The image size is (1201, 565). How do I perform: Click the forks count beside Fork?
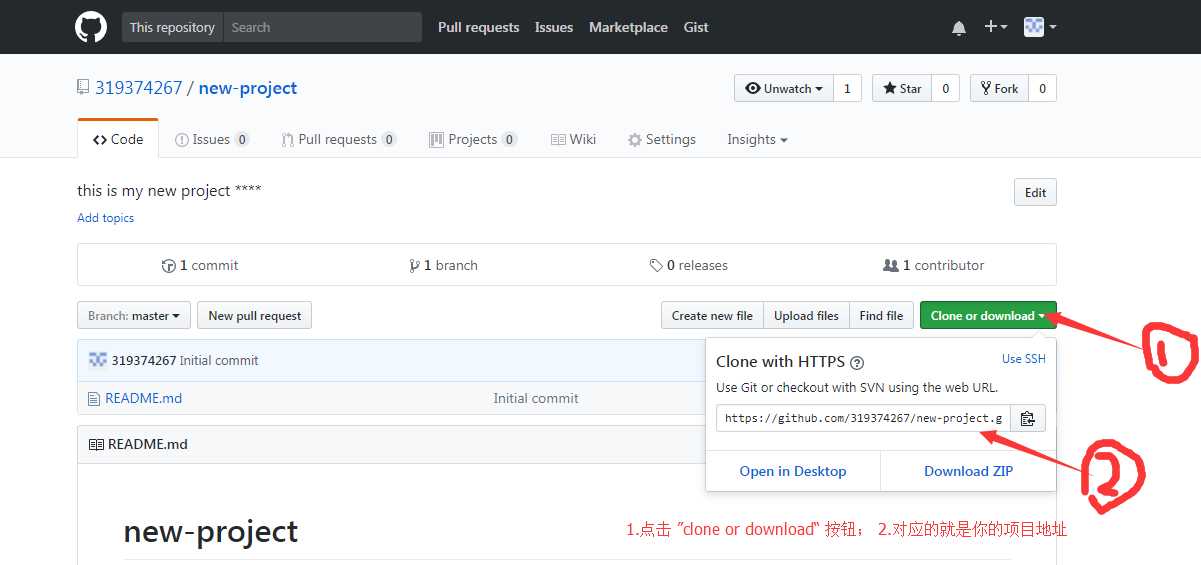coord(1042,88)
